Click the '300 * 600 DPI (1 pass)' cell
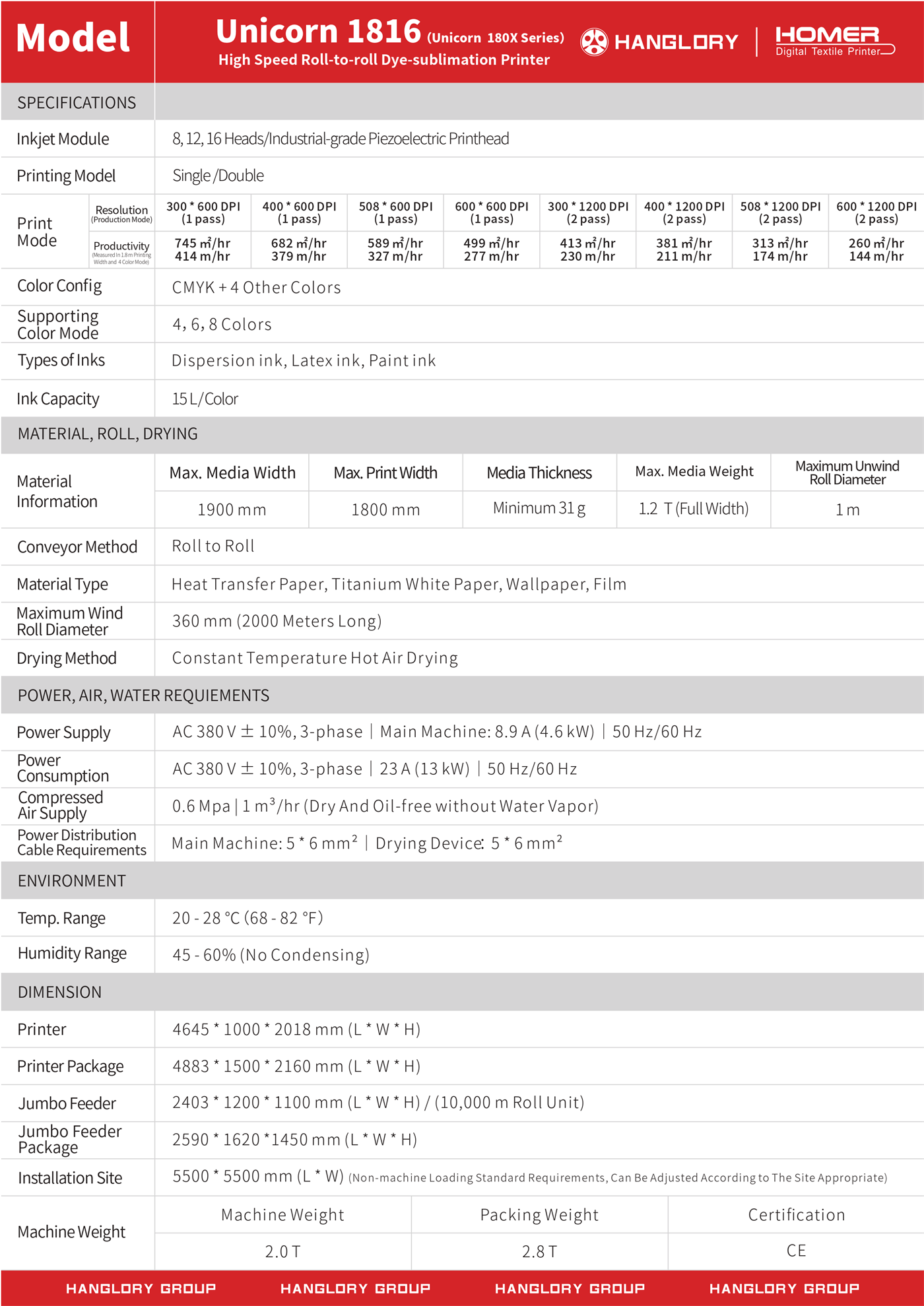This screenshot has width=924, height=1306. [x=203, y=212]
